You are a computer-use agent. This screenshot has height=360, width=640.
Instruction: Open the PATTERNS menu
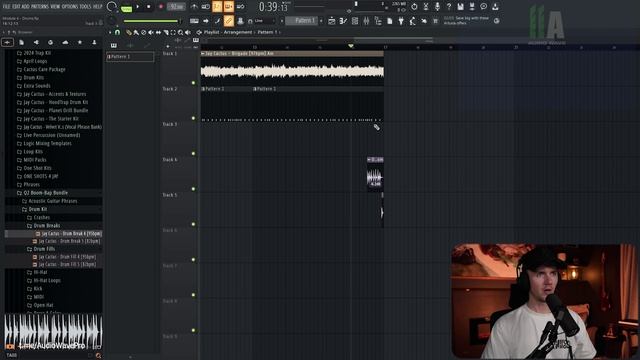40,7
